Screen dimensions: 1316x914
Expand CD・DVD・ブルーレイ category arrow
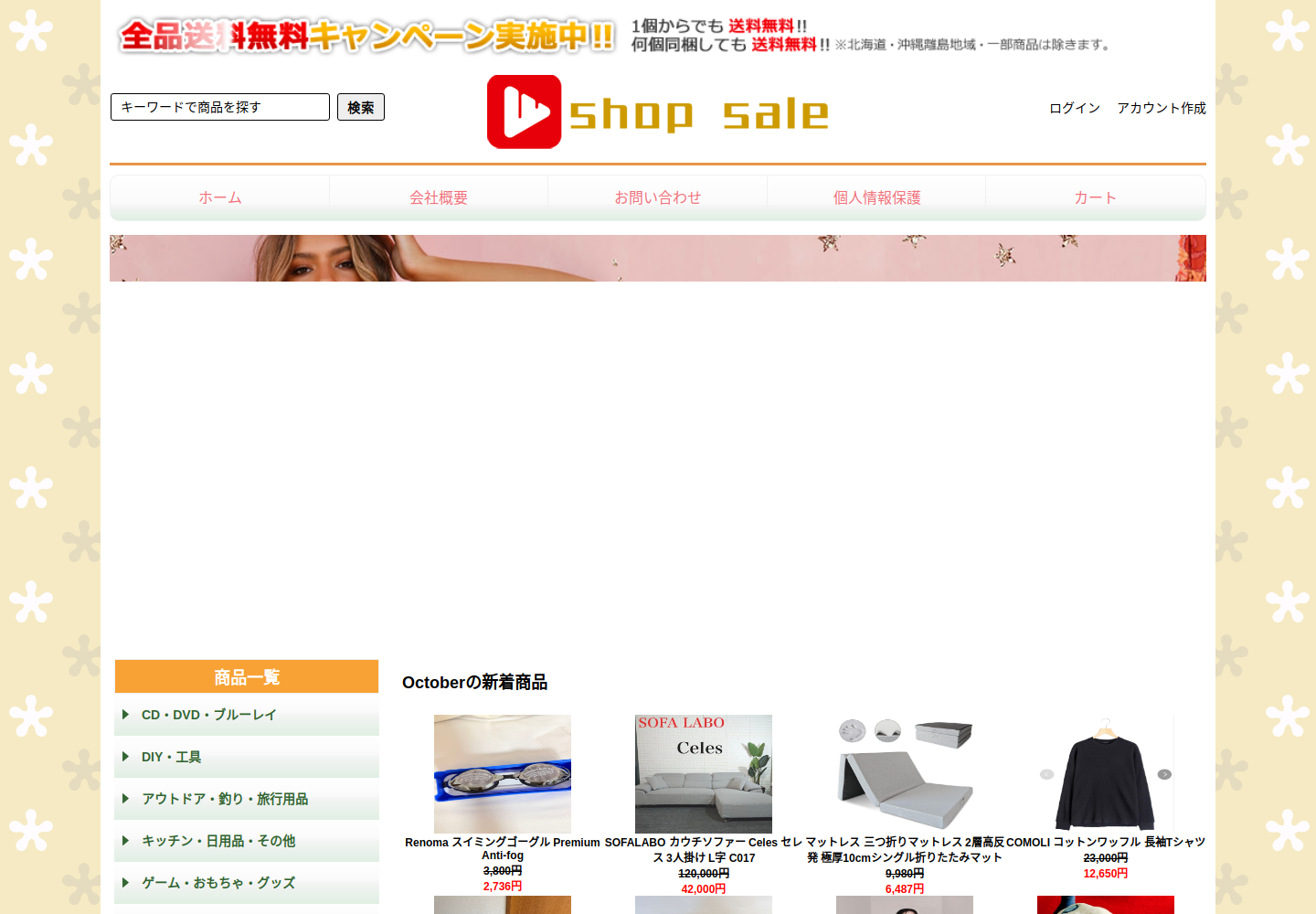tap(125, 715)
